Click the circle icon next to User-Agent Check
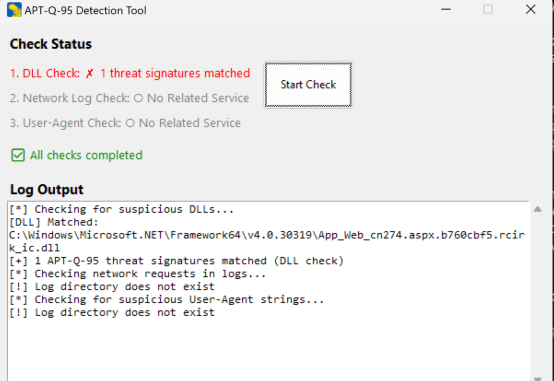The height and width of the screenshot is (381, 554). point(130,123)
